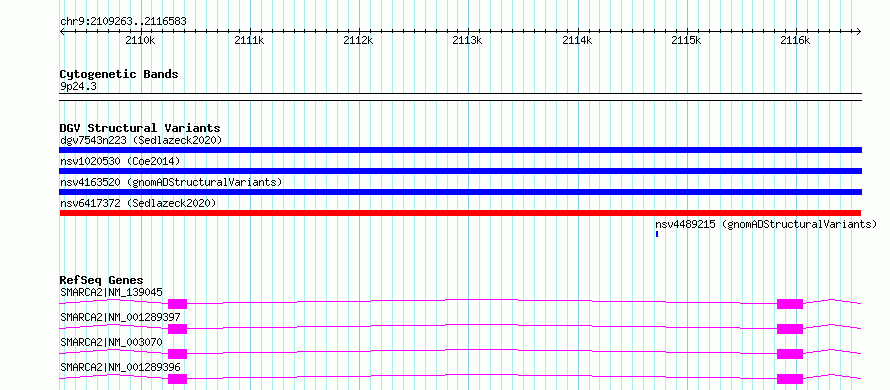This screenshot has height=390, width=890.
Task: Click the 9p24.3 band label
Action: click(x=78, y=86)
